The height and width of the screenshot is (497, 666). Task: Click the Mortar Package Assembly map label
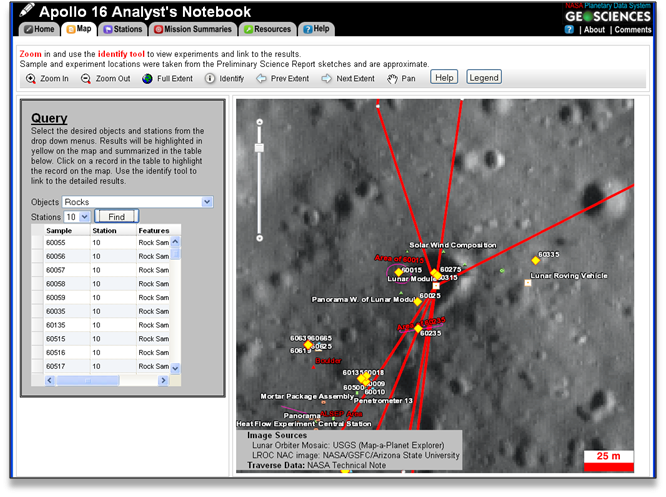(307, 396)
